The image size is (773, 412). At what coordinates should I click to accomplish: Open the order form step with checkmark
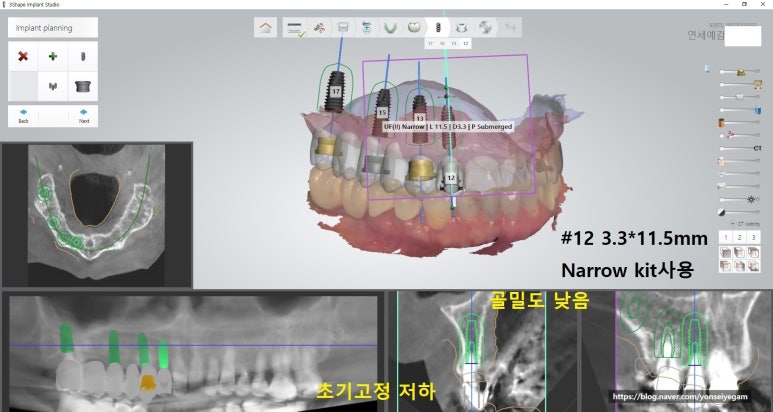[x=295, y=28]
